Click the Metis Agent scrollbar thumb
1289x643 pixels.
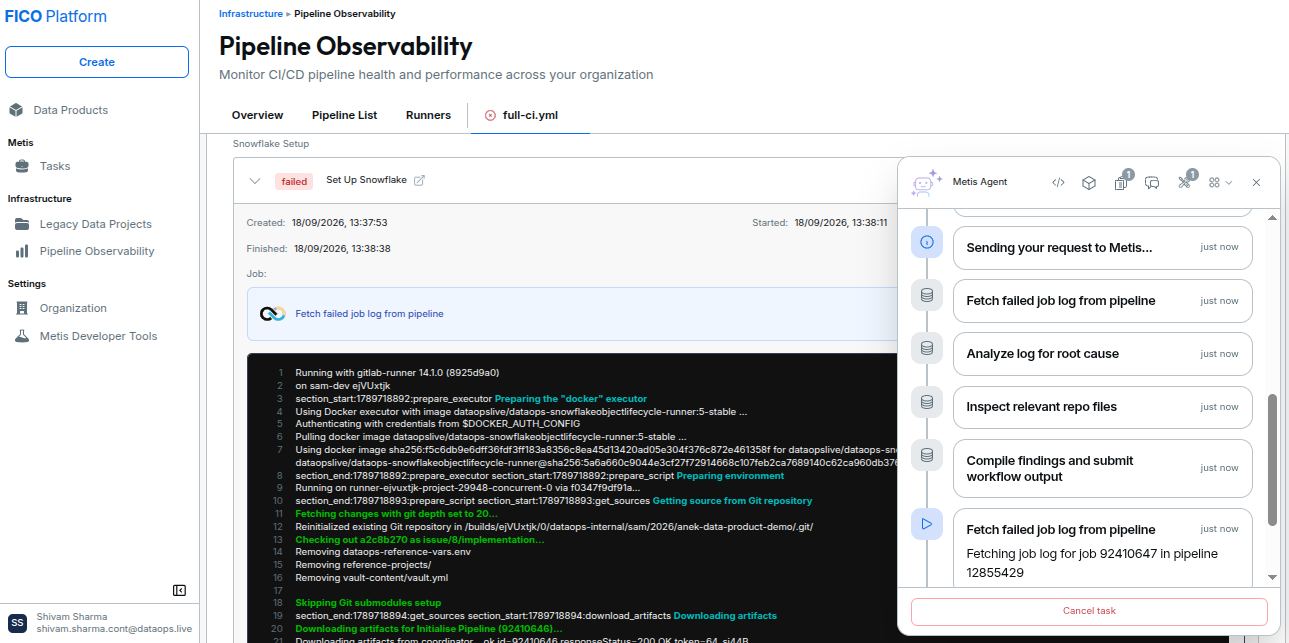tap(1272, 459)
